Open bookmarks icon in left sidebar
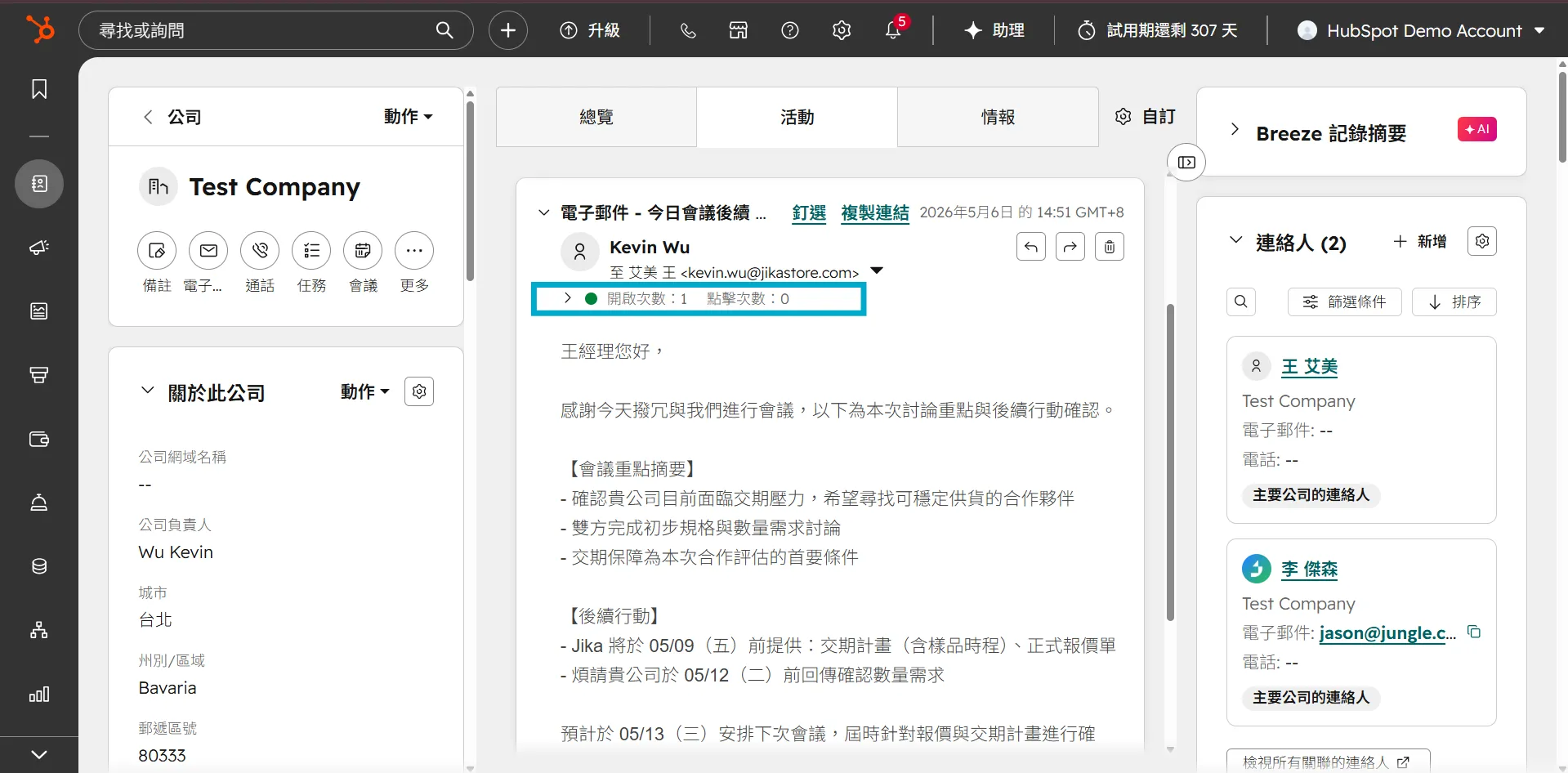 pos(39,89)
